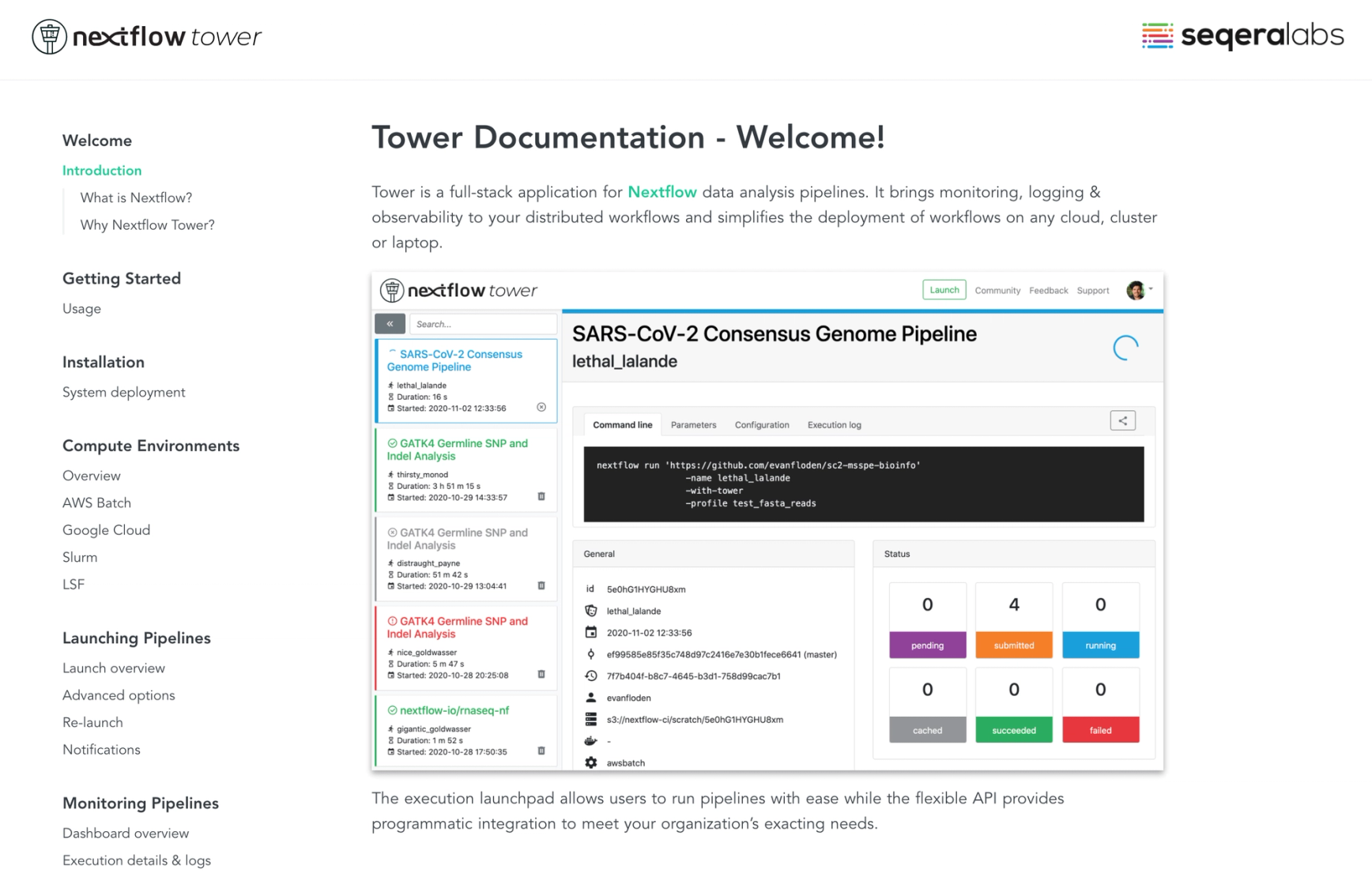Open the Google Cloud documentation
The height and width of the screenshot is (873, 1372).
[x=106, y=530]
